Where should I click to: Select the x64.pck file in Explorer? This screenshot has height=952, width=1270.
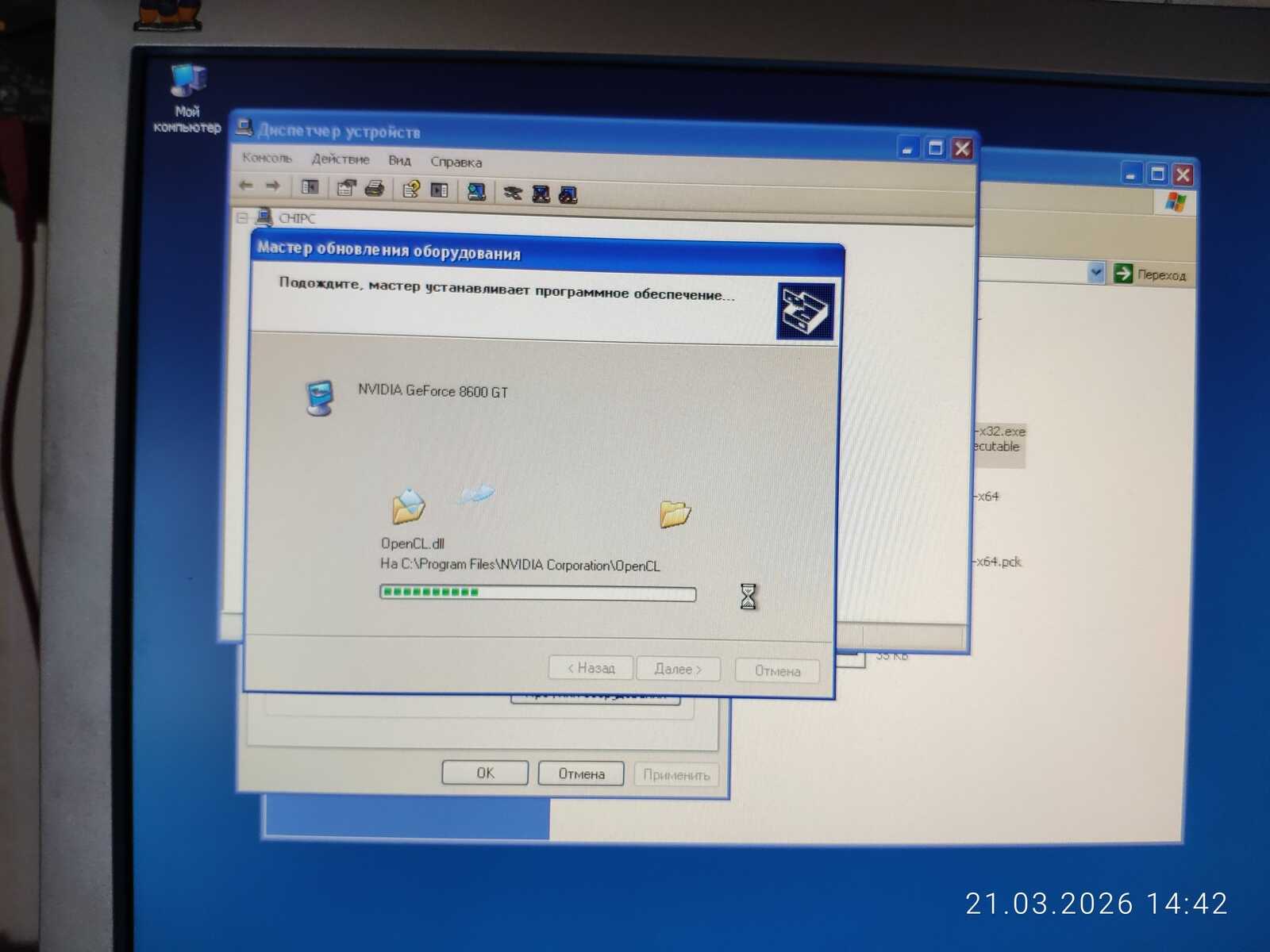pos(998,562)
